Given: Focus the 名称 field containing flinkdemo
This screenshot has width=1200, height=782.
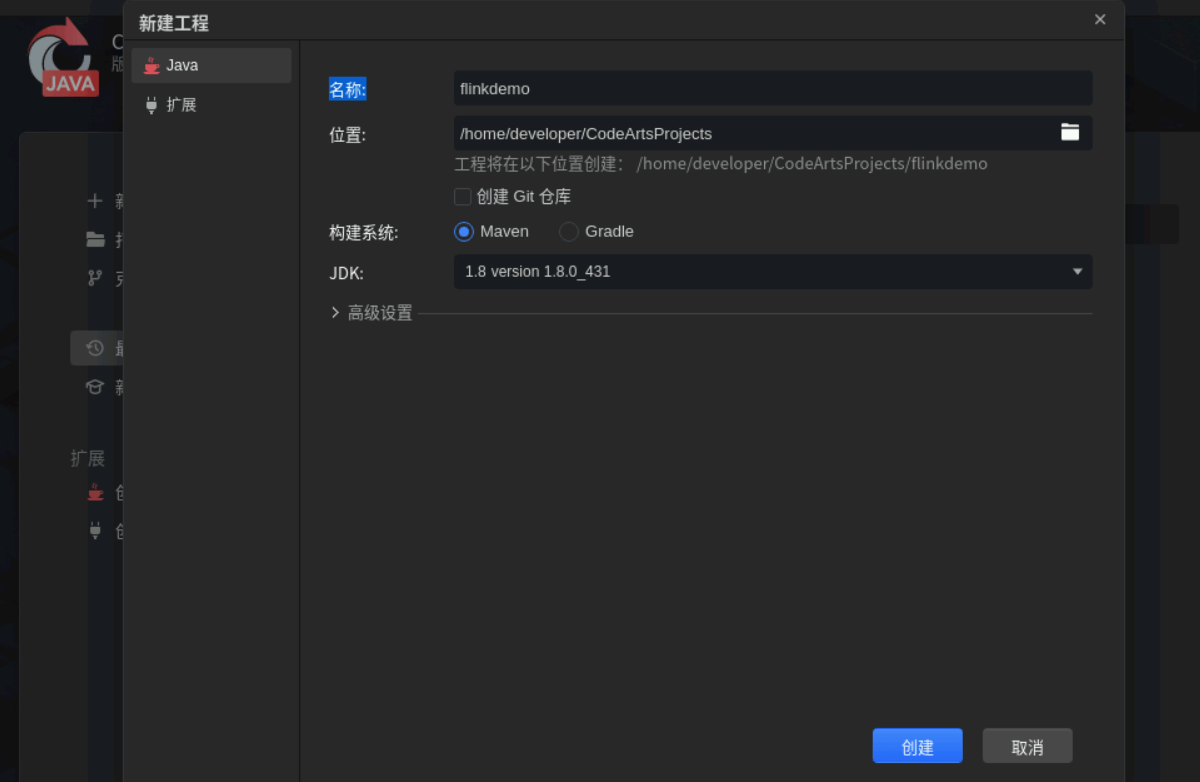Looking at the screenshot, I should point(772,88).
